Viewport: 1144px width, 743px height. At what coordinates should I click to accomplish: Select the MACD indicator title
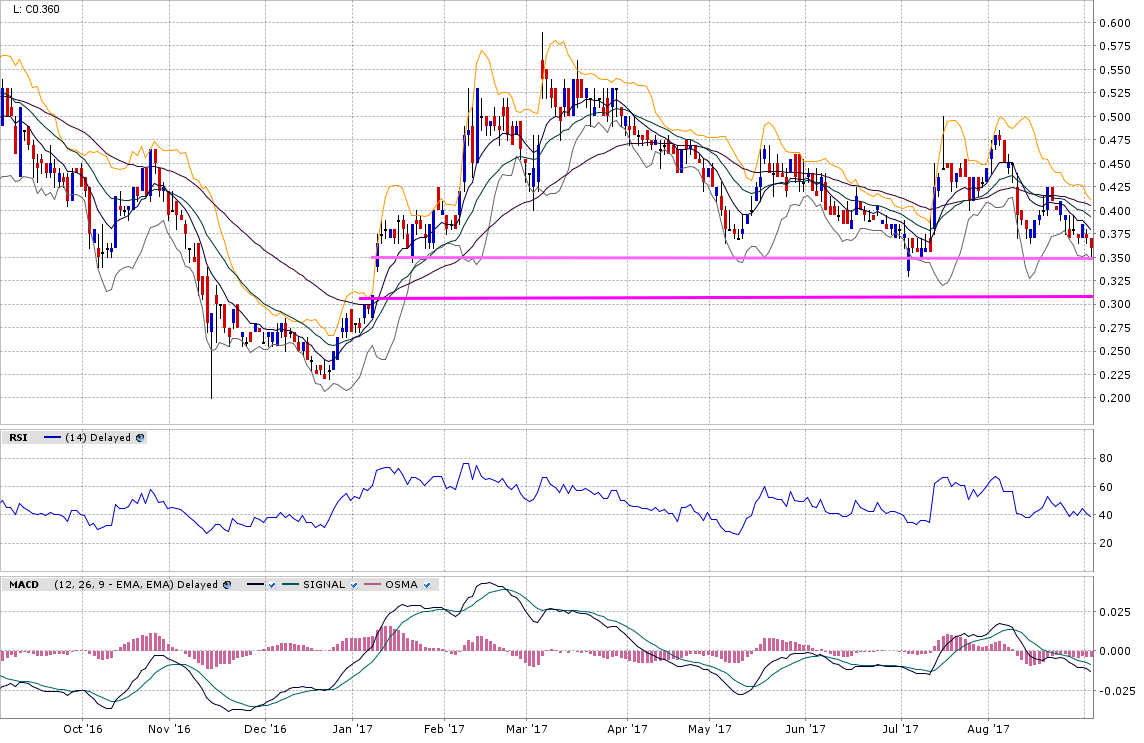[22, 584]
